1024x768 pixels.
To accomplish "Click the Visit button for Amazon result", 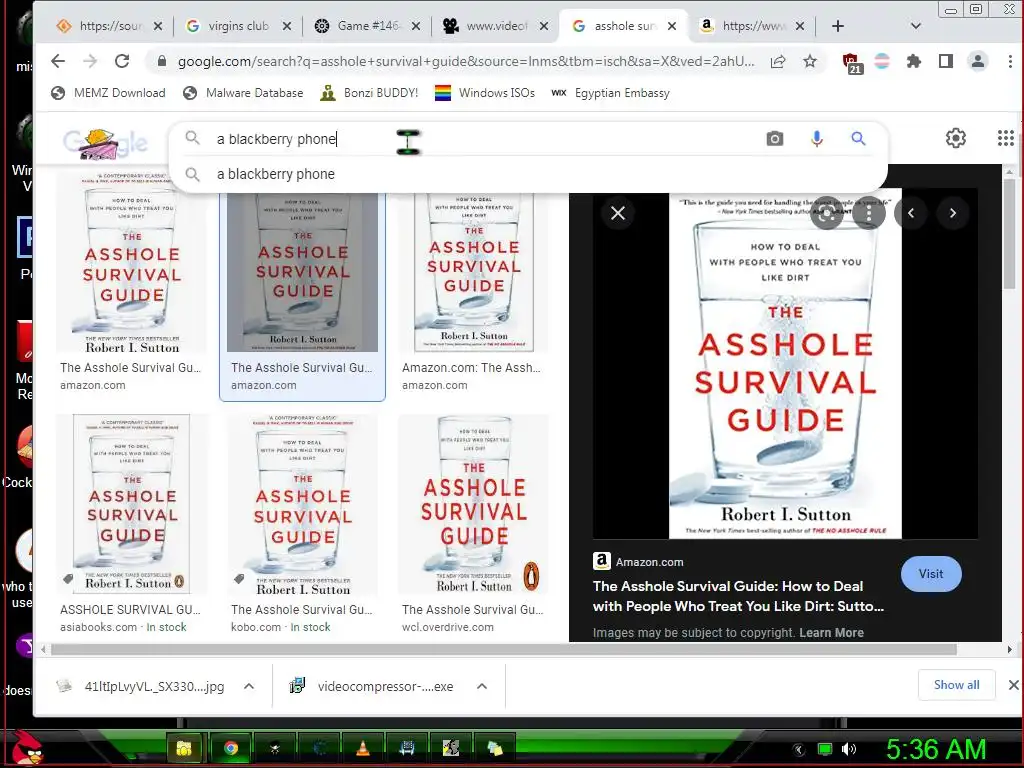I will pyautogui.click(x=931, y=574).
